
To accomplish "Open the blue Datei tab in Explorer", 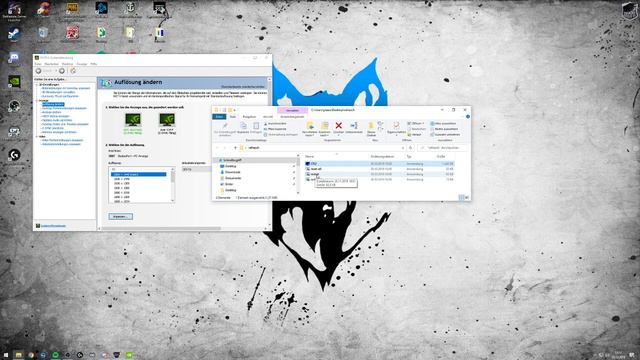I will click(219, 117).
